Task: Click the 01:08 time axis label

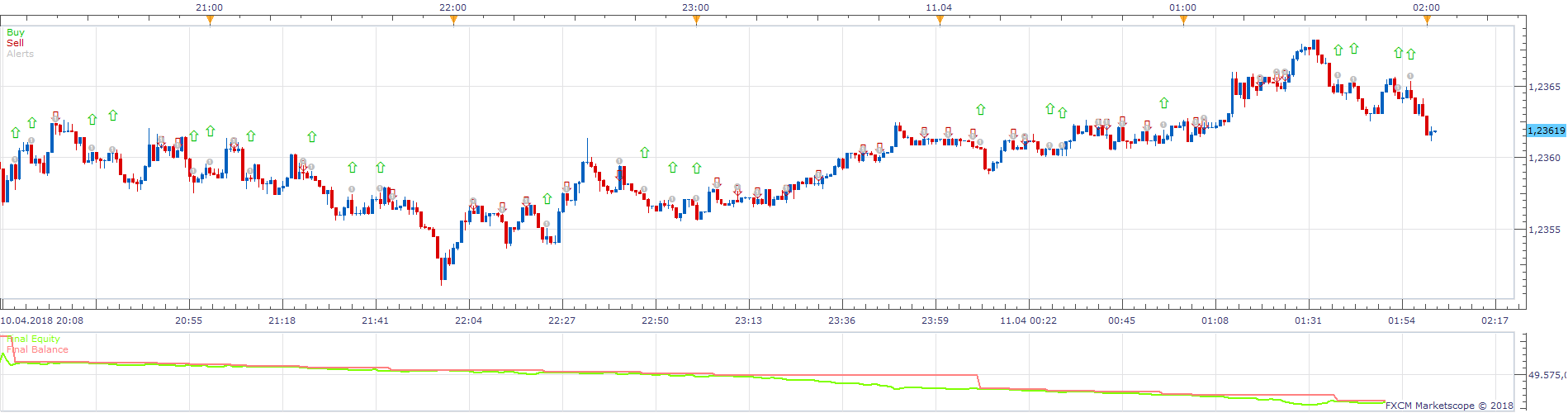Action: pyautogui.click(x=1215, y=320)
